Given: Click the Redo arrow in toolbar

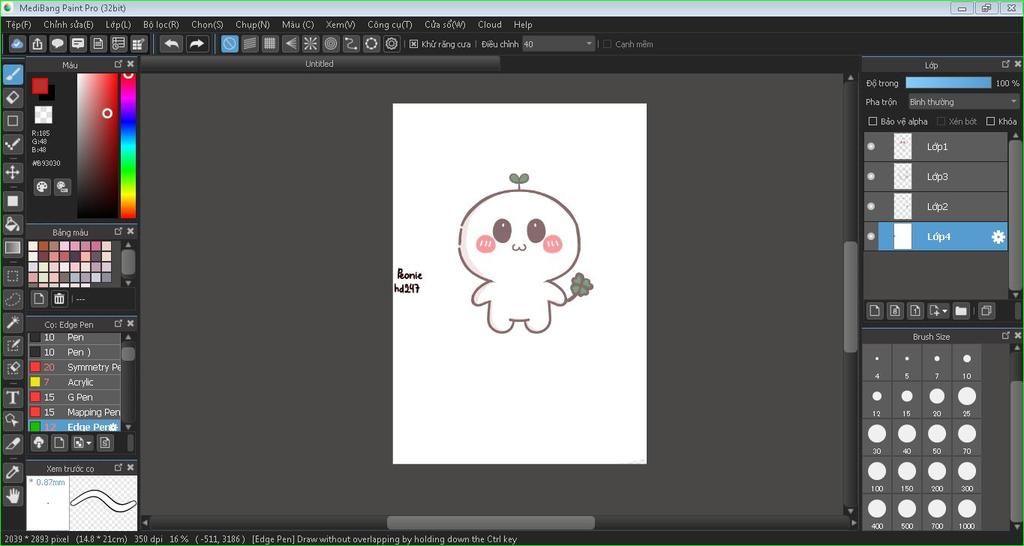Looking at the screenshot, I should (196, 44).
